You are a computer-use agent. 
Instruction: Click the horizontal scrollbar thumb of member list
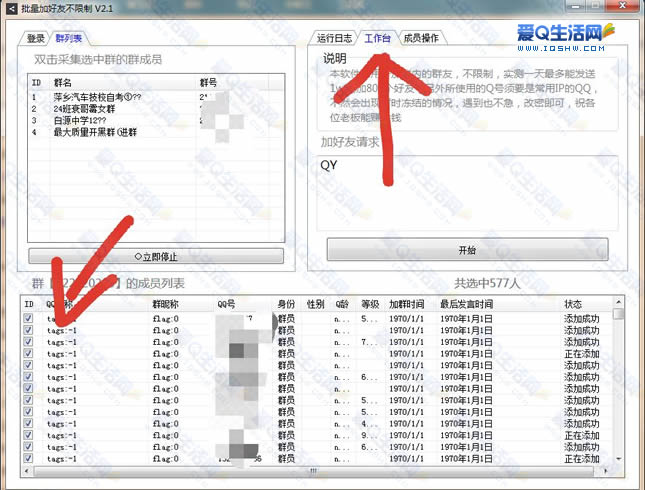[313, 471]
